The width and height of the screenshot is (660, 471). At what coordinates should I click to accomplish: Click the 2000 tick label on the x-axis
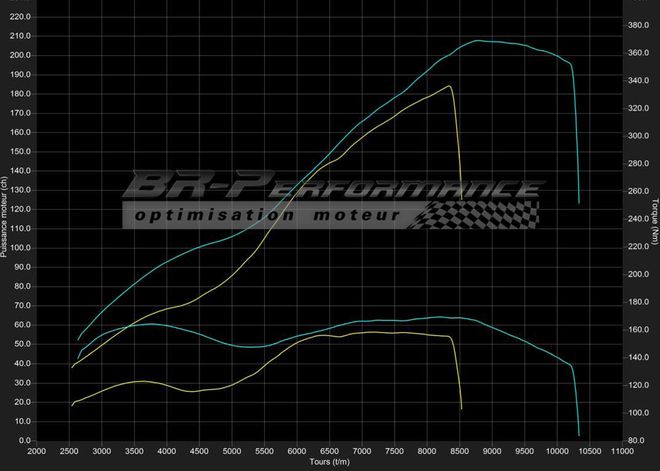(36, 452)
